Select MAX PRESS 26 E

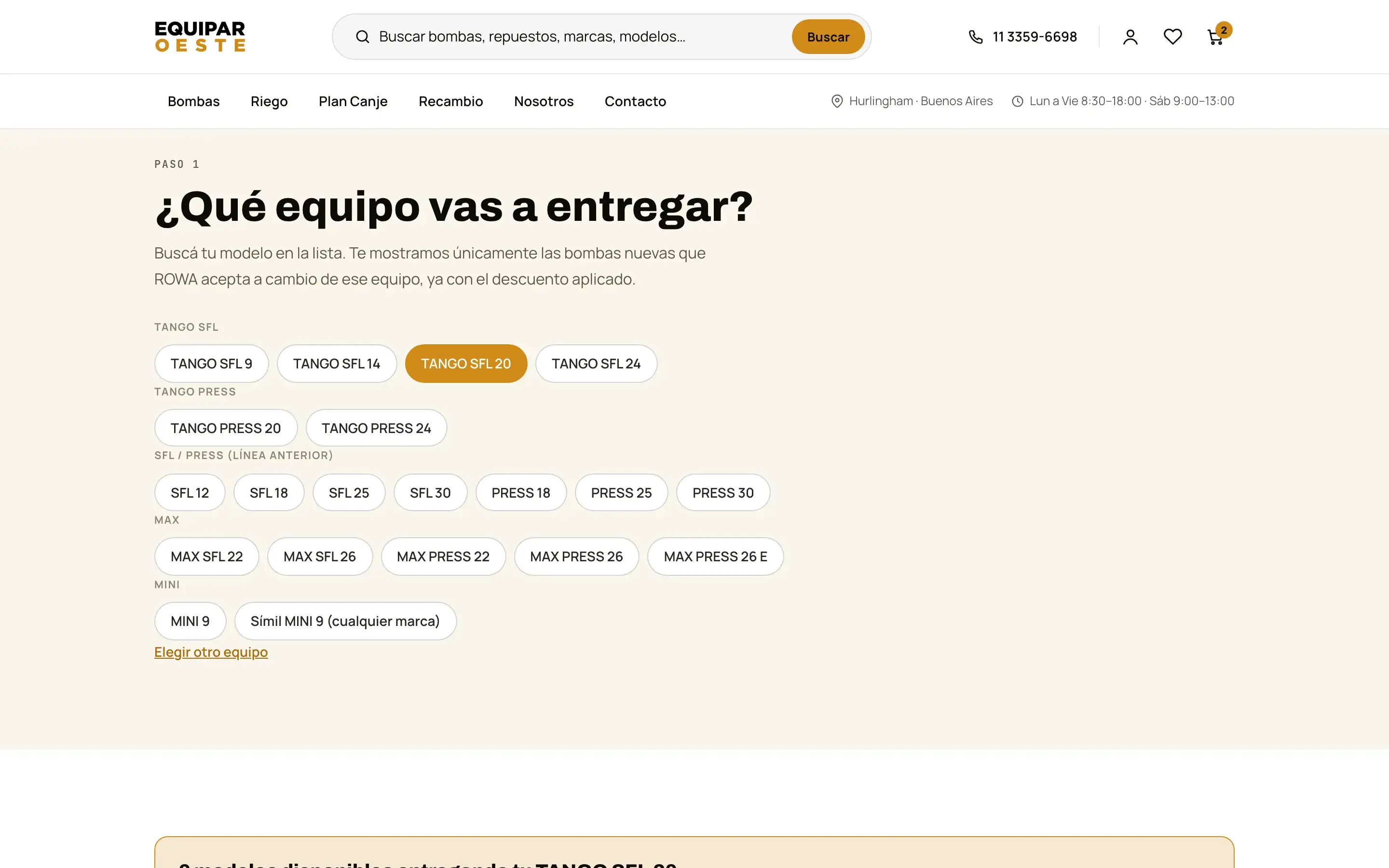click(715, 556)
